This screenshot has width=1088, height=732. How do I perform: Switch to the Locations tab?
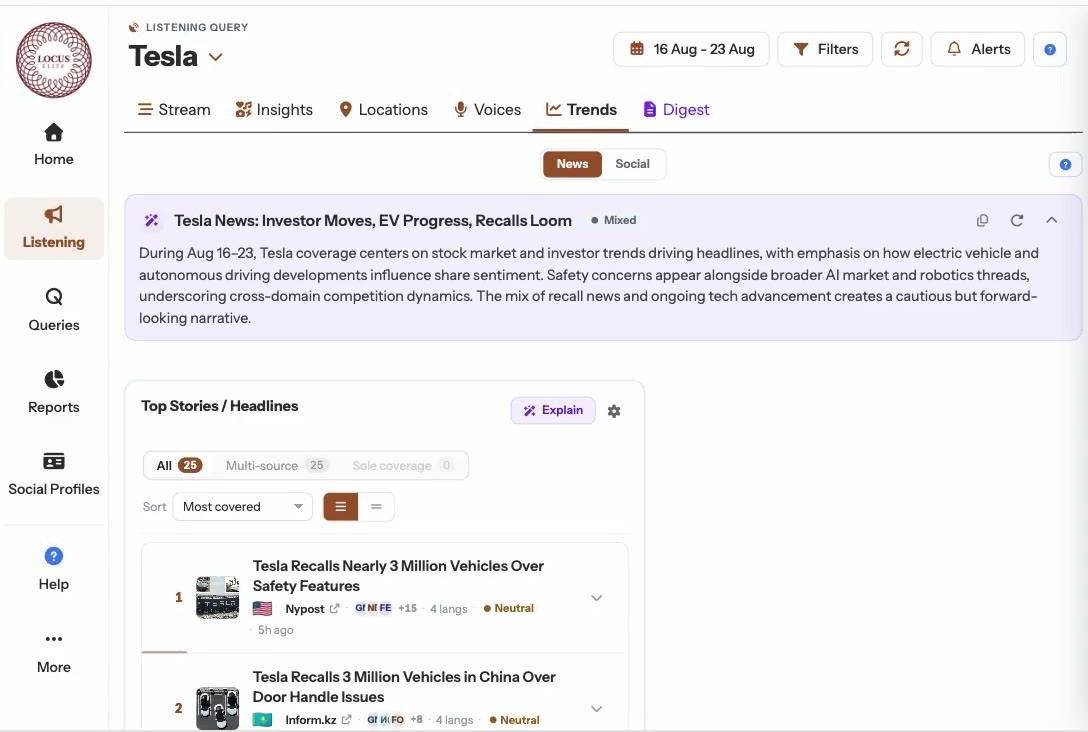tap(384, 110)
